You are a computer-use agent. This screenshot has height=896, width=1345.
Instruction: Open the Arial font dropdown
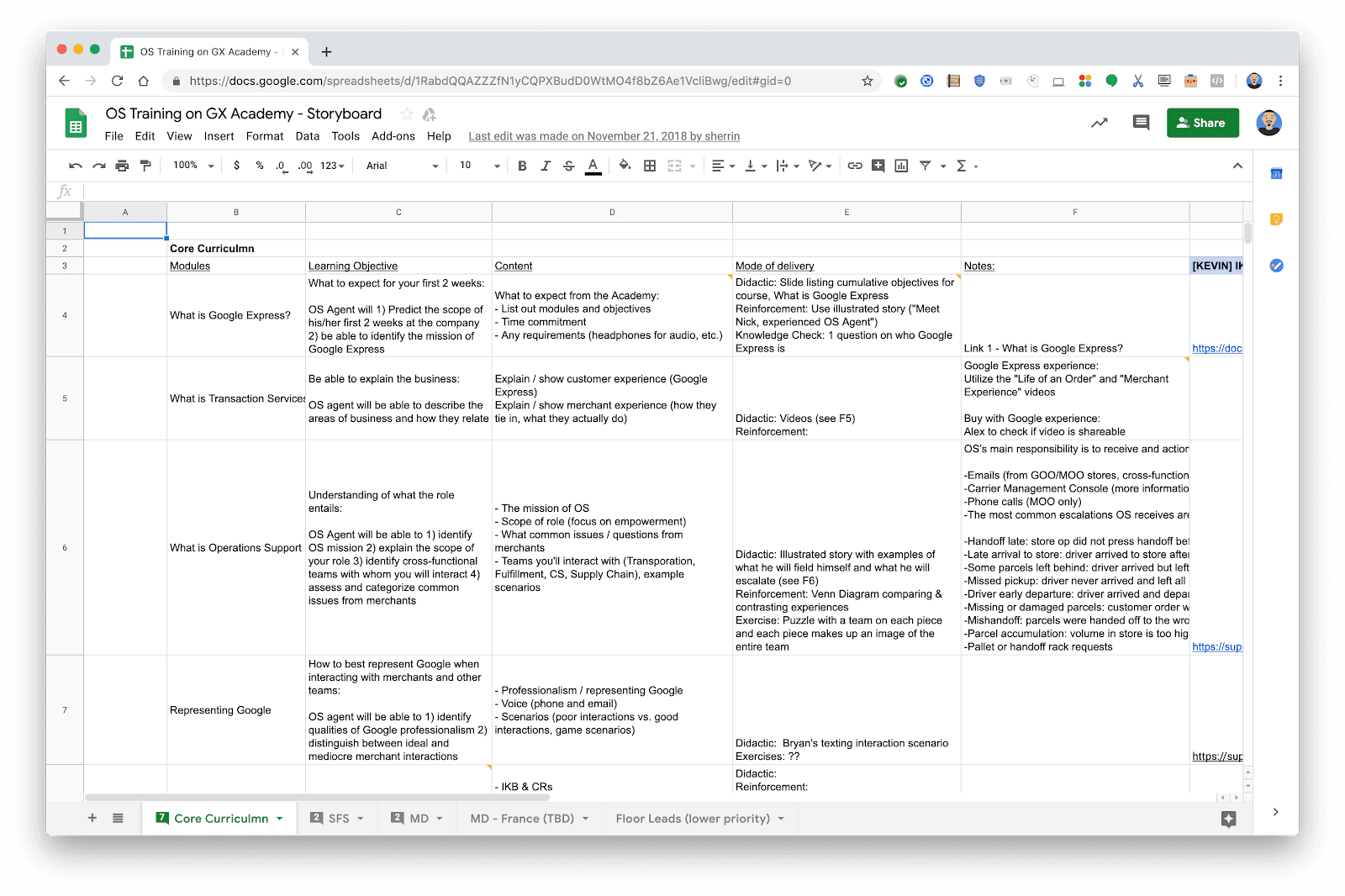402,166
